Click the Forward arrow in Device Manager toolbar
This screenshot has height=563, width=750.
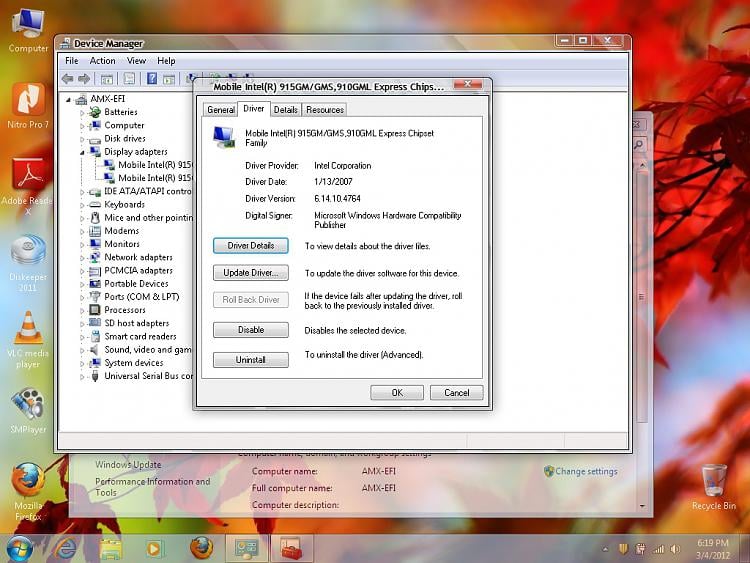tap(84, 79)
